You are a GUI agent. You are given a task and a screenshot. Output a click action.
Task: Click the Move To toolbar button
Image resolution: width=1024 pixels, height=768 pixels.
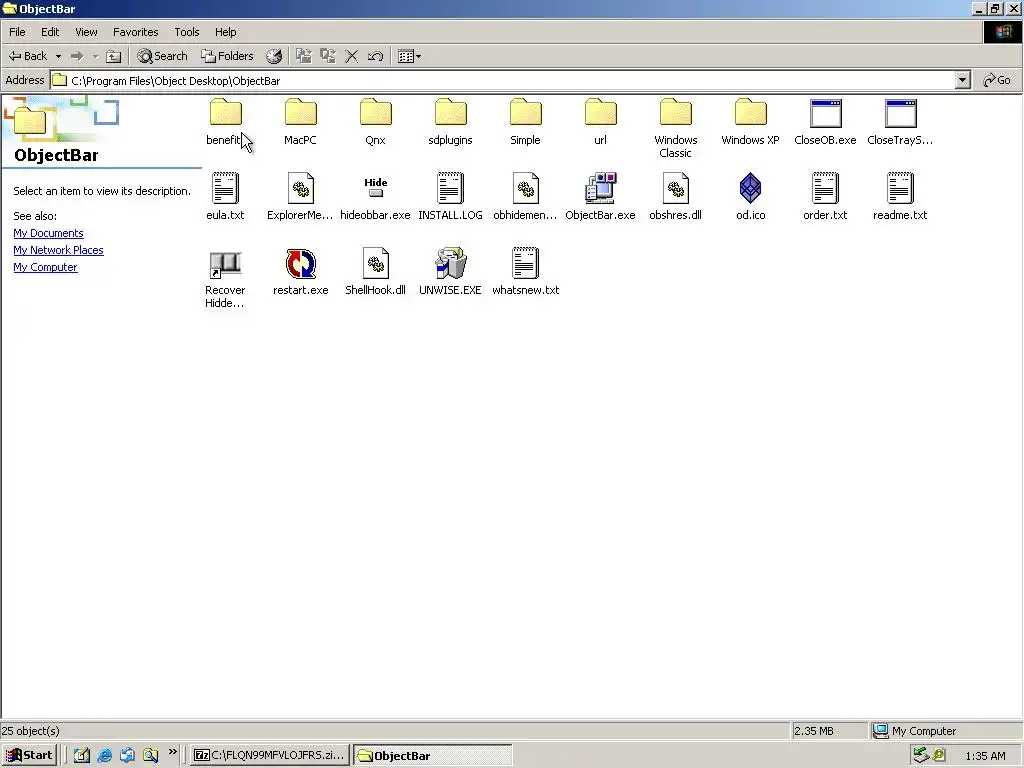point(304,56)
